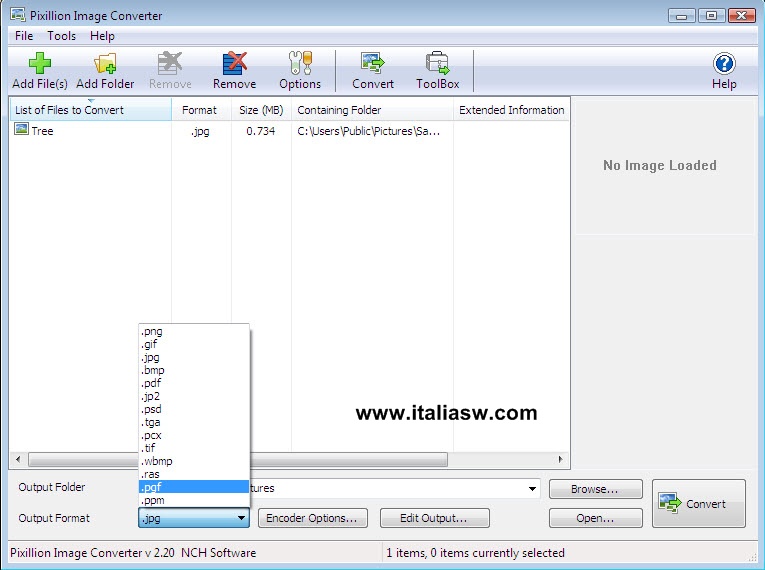Open the Help menu
Image resolution: width=765 pixels, height=570 pixels.
tap(102, 36)
